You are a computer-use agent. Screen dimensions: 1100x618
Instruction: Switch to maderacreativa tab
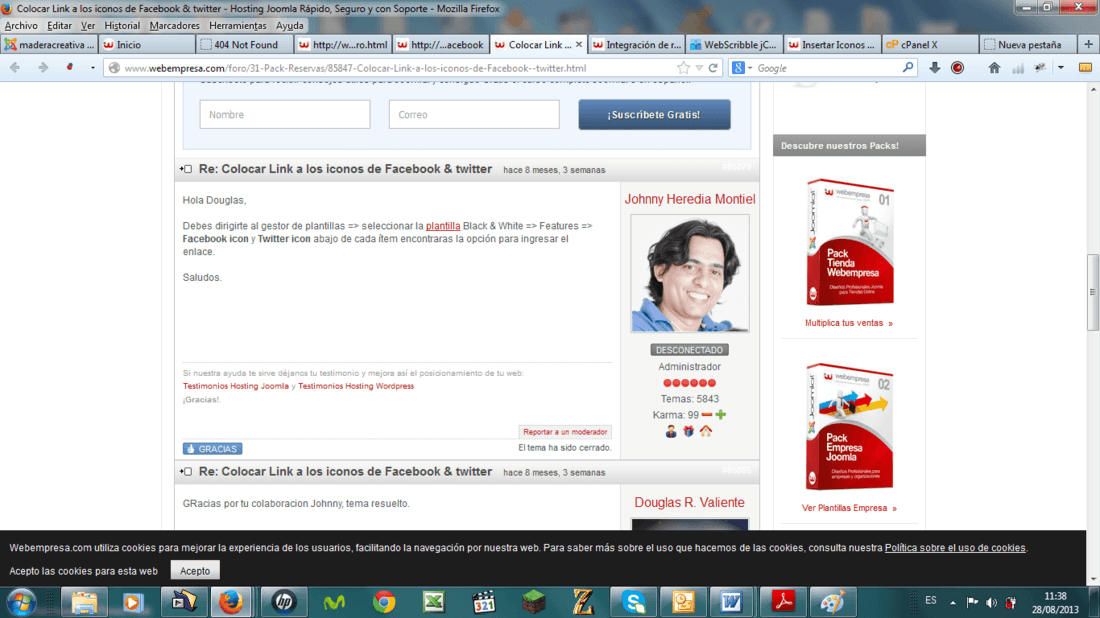point(49,44)
